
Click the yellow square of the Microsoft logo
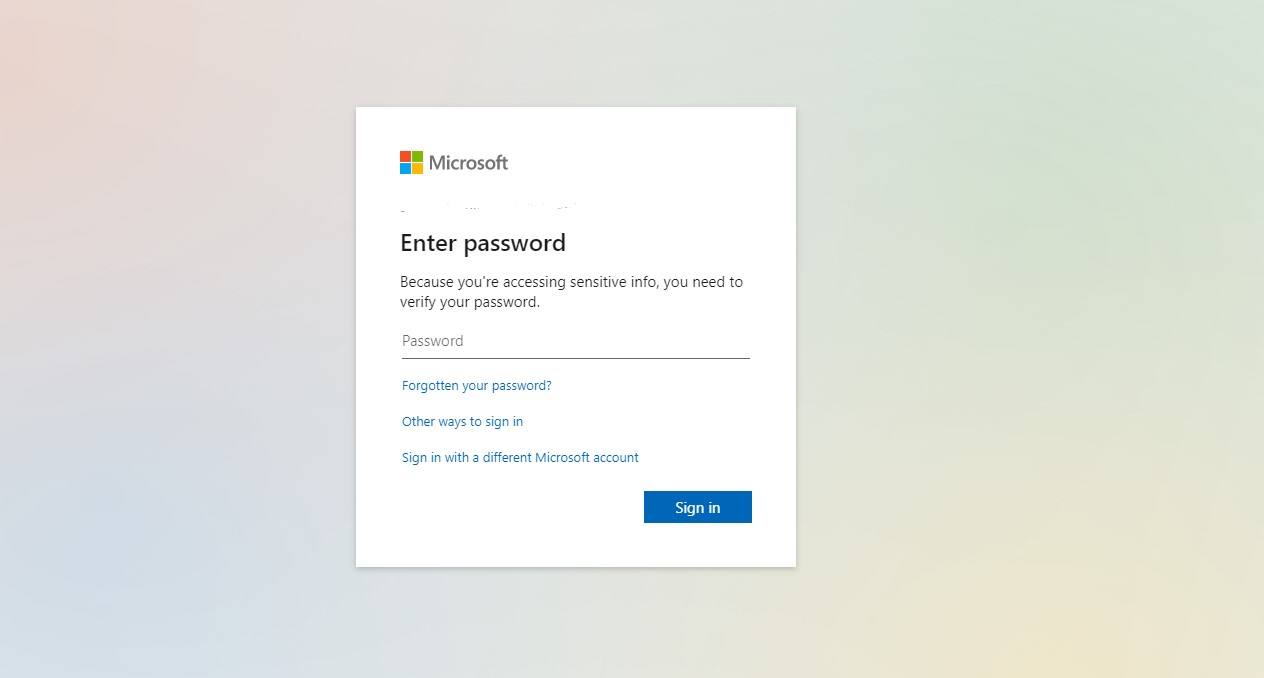[417, 168]
